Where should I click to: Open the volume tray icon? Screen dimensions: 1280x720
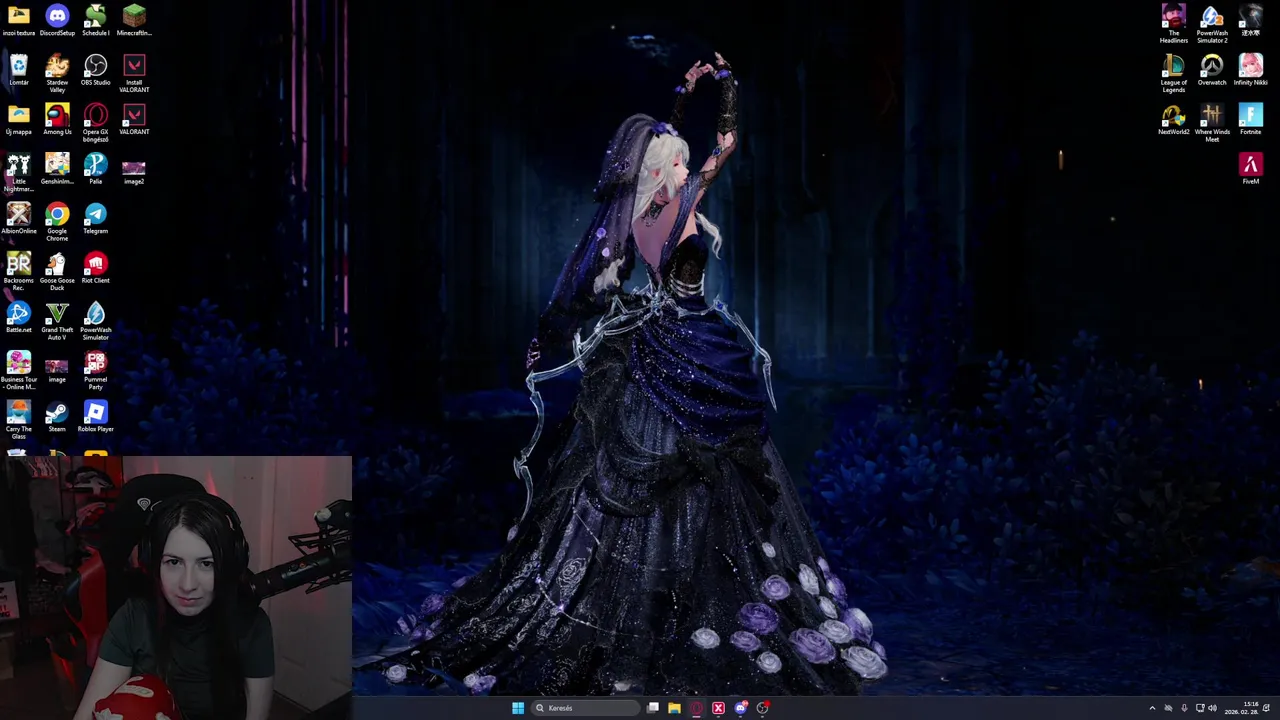coord(1213,708)
